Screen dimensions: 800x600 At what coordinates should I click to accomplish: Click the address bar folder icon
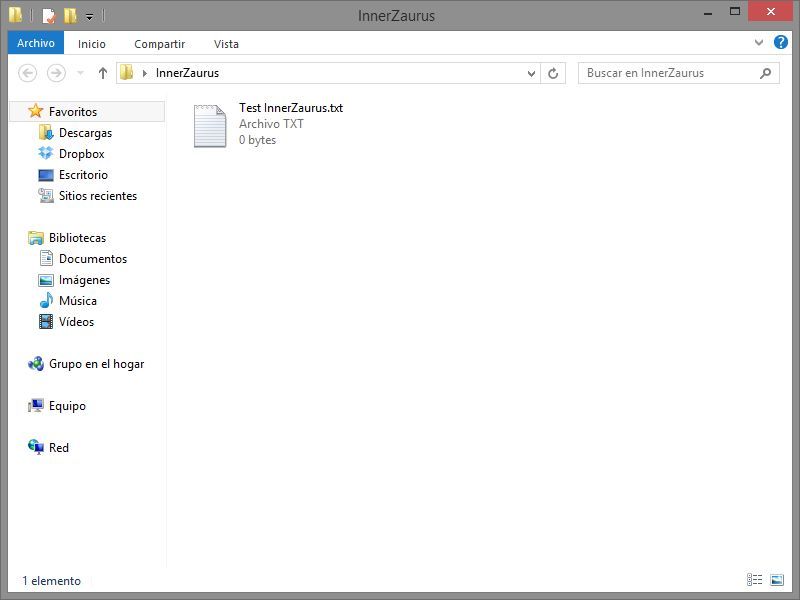(127, 72)
